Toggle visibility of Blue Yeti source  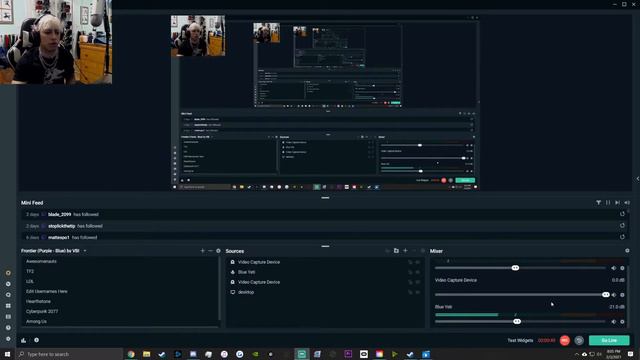[x=418, y=272]
